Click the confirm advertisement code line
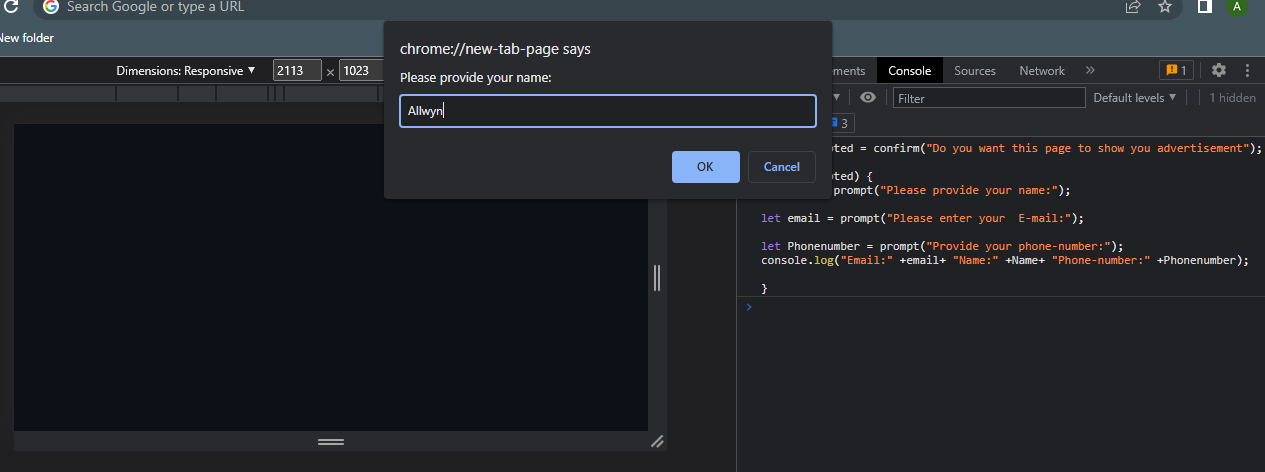This screenshot has width=1265, height=472. [x=1047, y=148]
